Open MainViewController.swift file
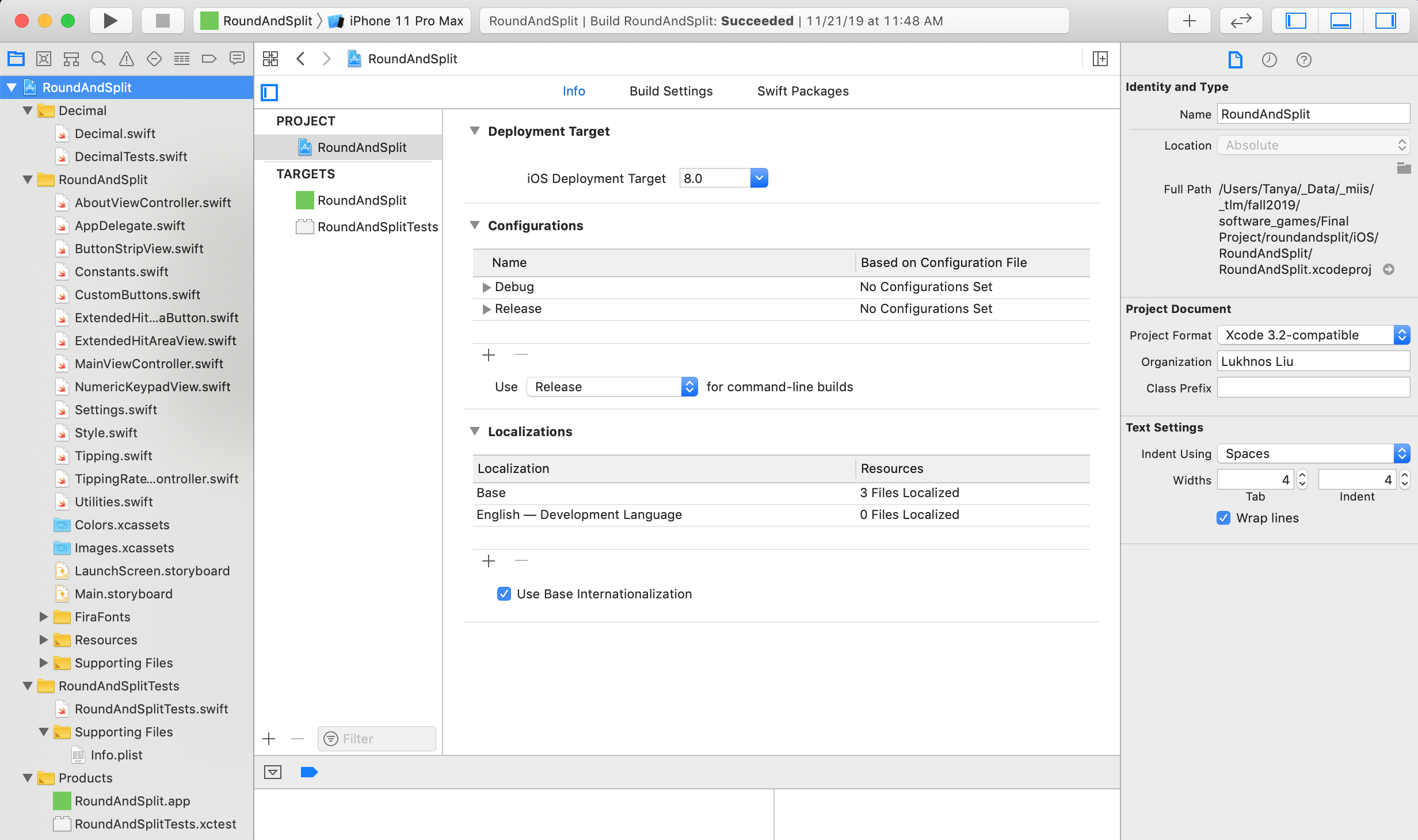The width and height of the screenshot is (1418, 840). click(x=149, y=364)
